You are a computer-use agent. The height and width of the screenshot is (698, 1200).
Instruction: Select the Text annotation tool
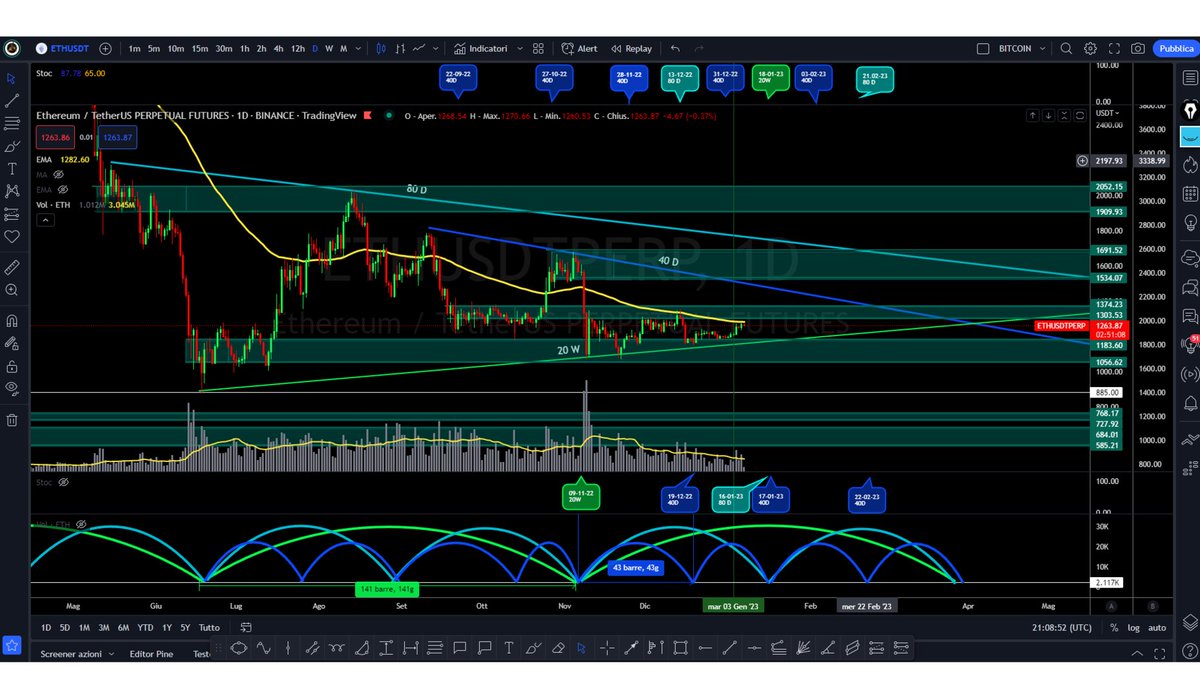[x=12, y=169]
